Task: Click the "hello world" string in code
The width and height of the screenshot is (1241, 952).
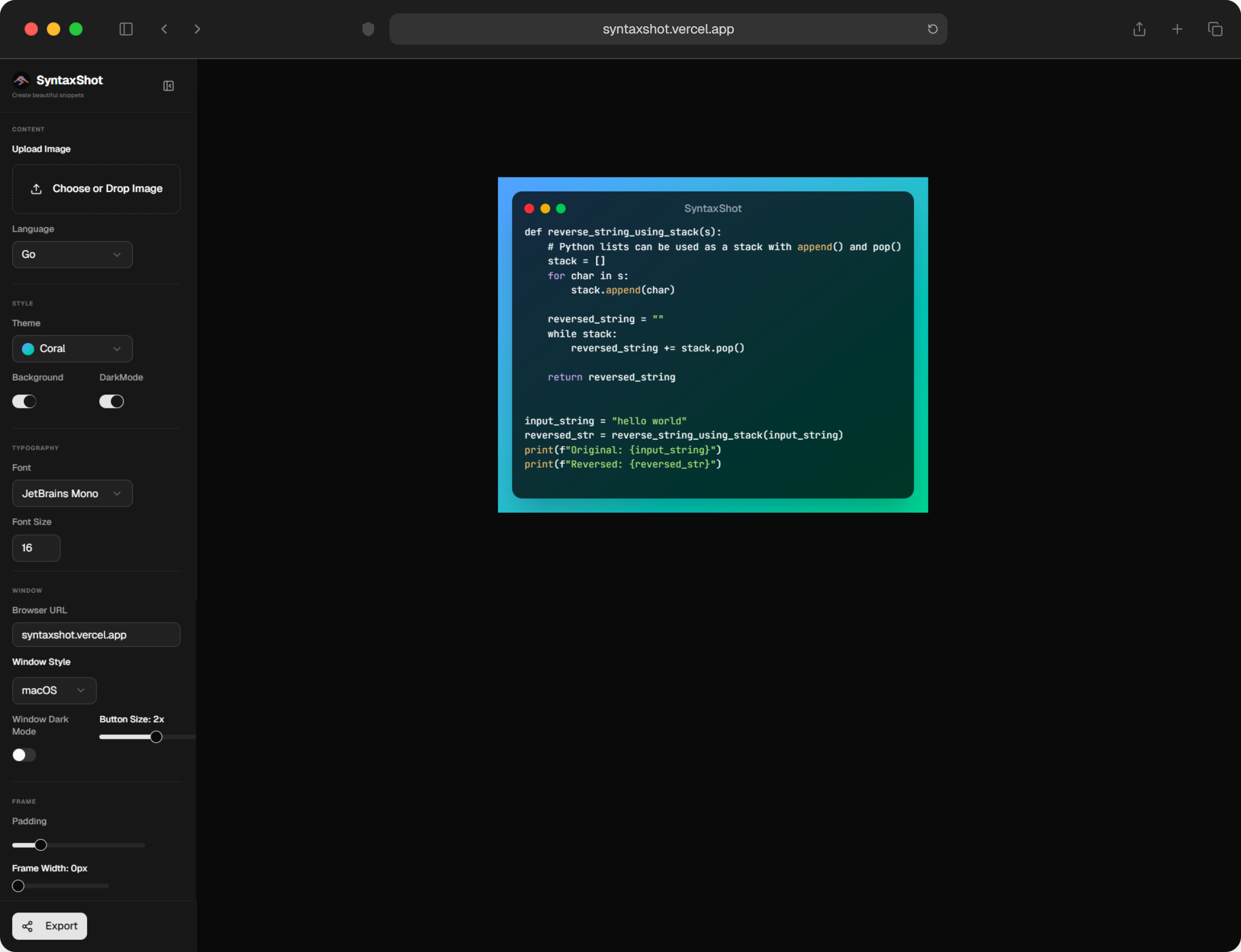Action: click(x=649, y=421)
